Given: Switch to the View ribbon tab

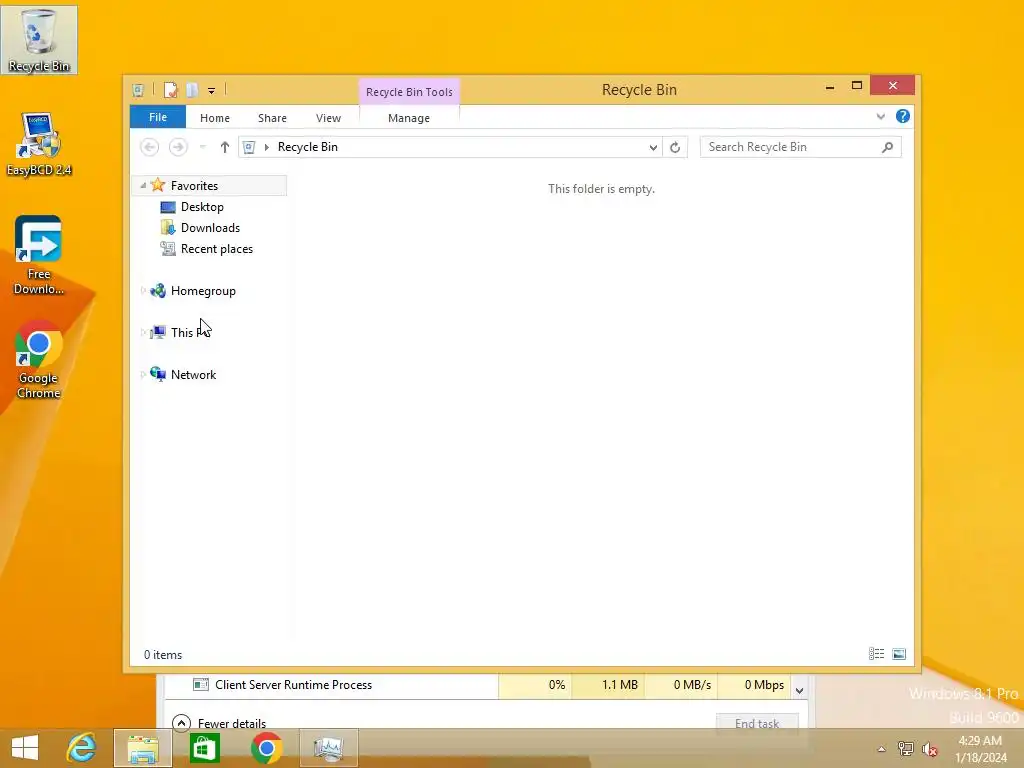Looking at the screenshot, I should click(x=328, y=118).
